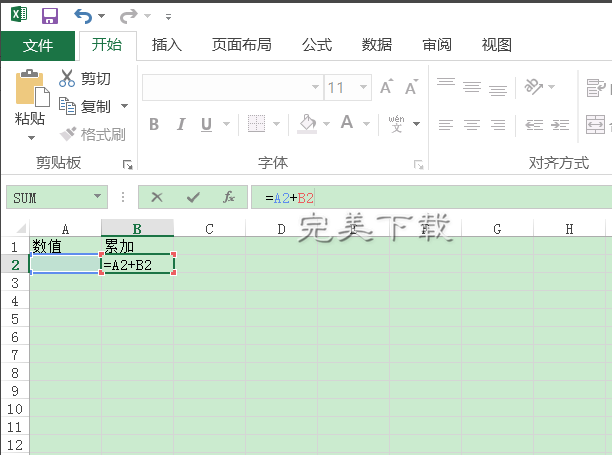Click the wén phonetic guide icon
Screen dimensions: 612x455
[397, 124]
